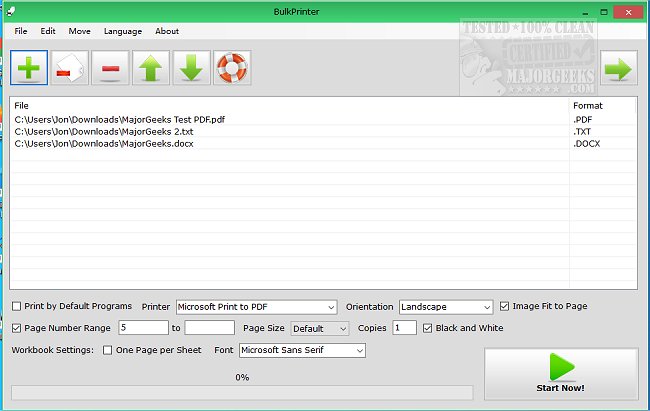
Task: Open the About menu
Action: click(167, 31)
